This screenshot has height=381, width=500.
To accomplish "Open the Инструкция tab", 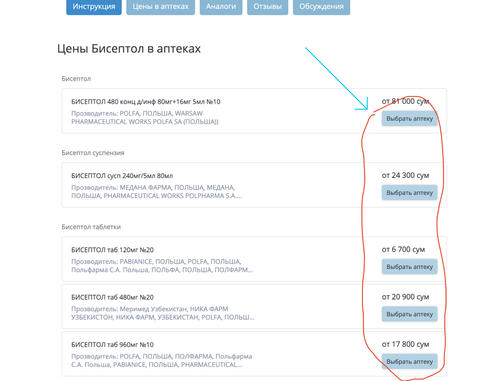I will point(94,7).
